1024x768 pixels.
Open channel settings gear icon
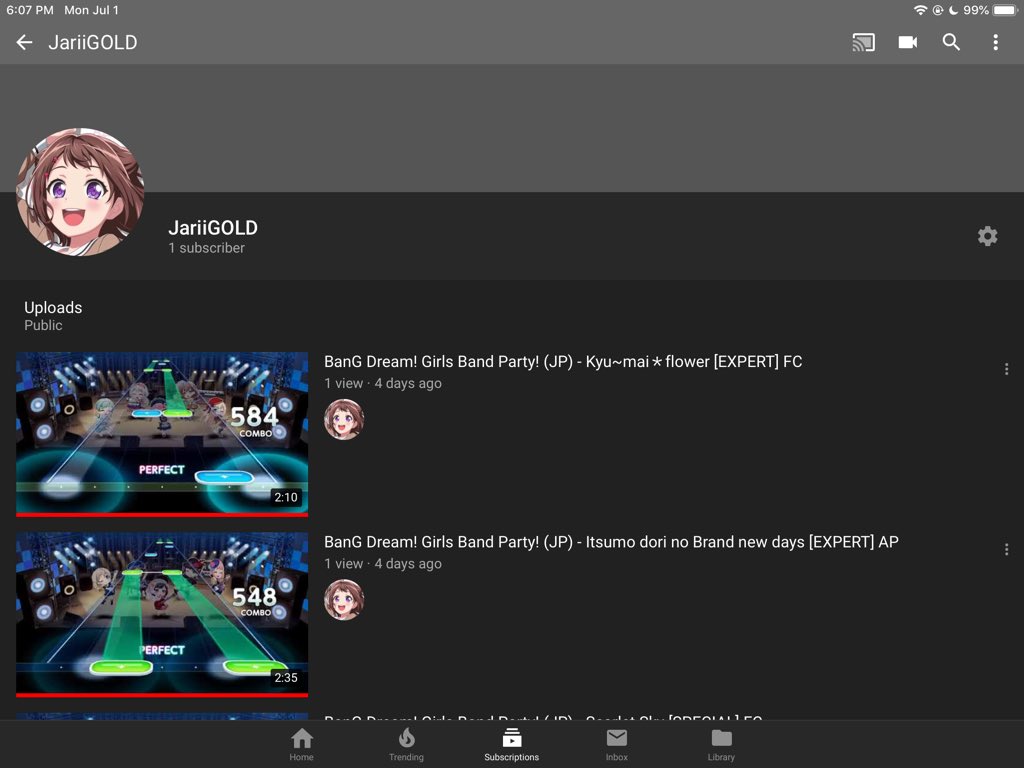click(987, 236)
